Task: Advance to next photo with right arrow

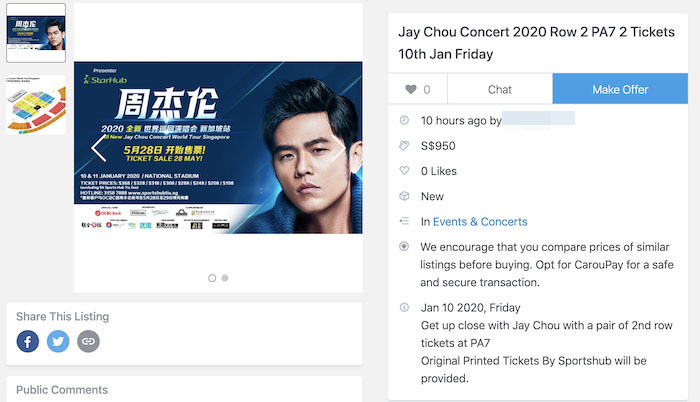Action: coord(340,148)
